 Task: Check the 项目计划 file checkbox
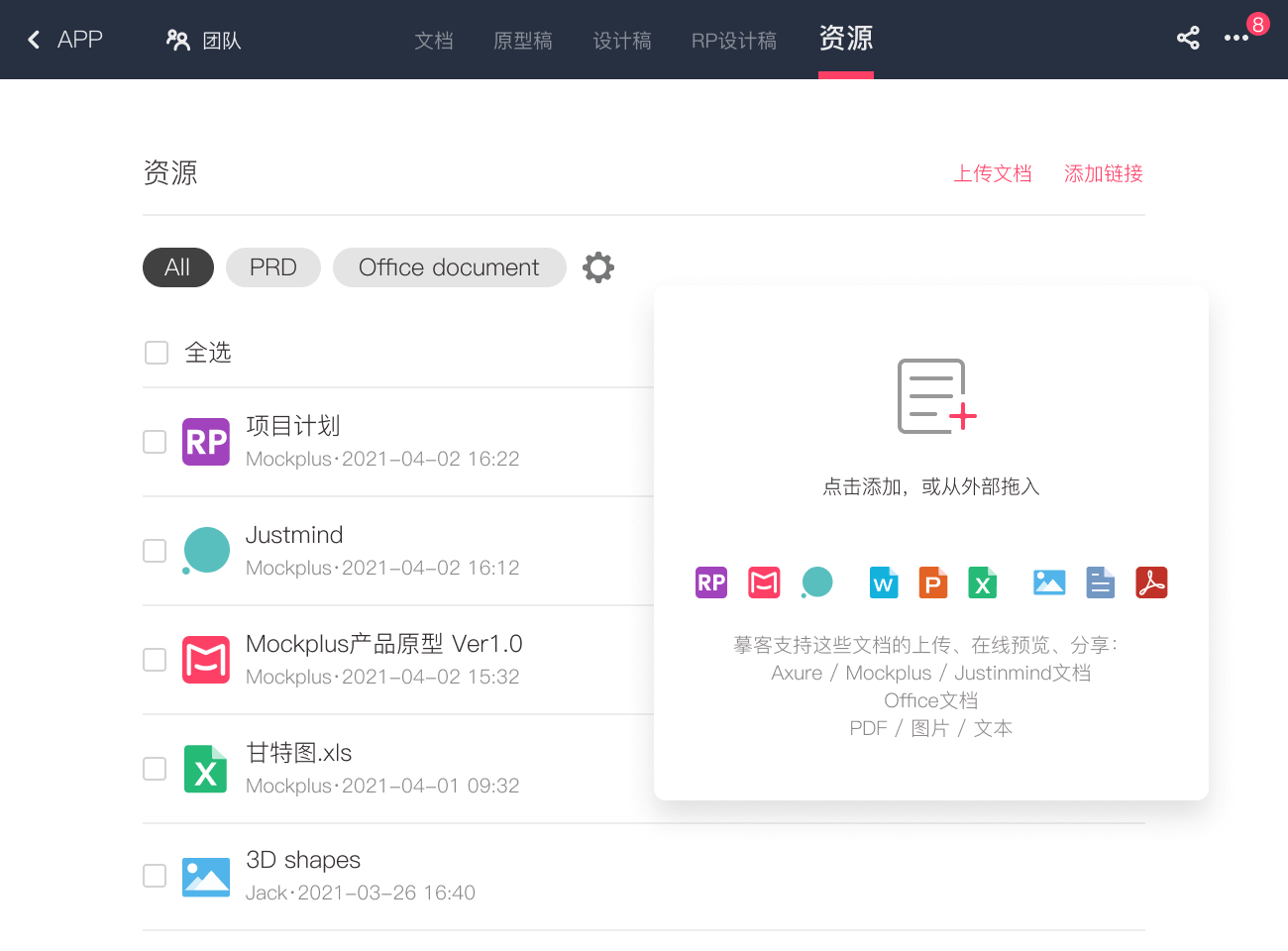coord(155,442)
